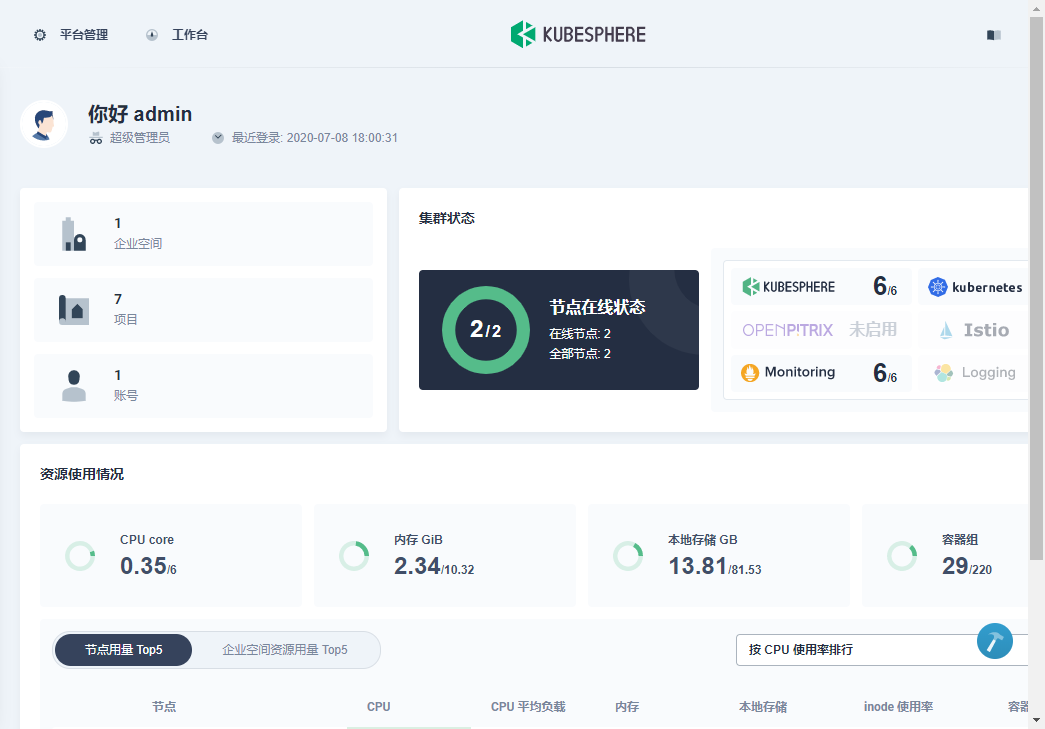The width and height of the screenshot is (1045, 729).
Task: Click the 最近登录 timestamp text
Action: 315,138
